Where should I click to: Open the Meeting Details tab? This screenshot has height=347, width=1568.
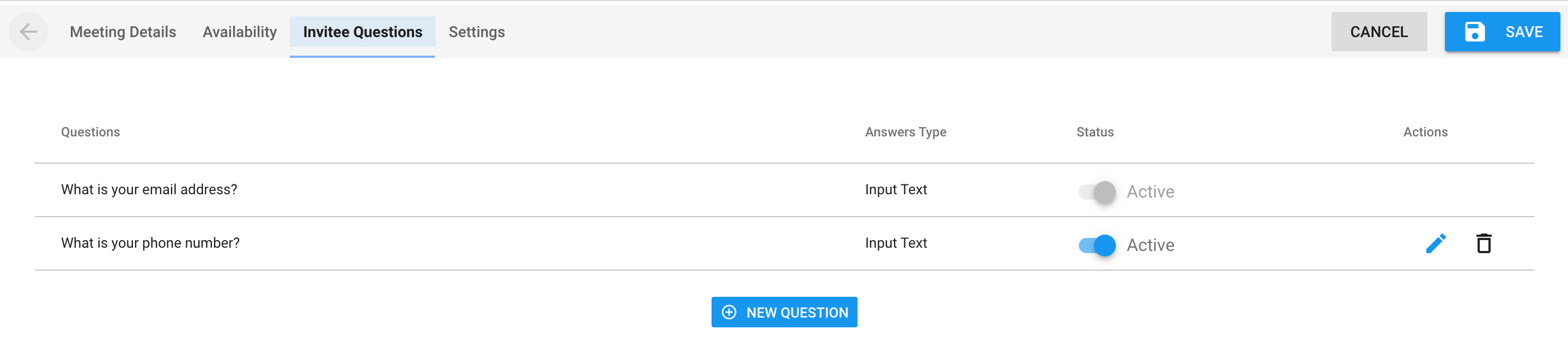coord(123,32)
